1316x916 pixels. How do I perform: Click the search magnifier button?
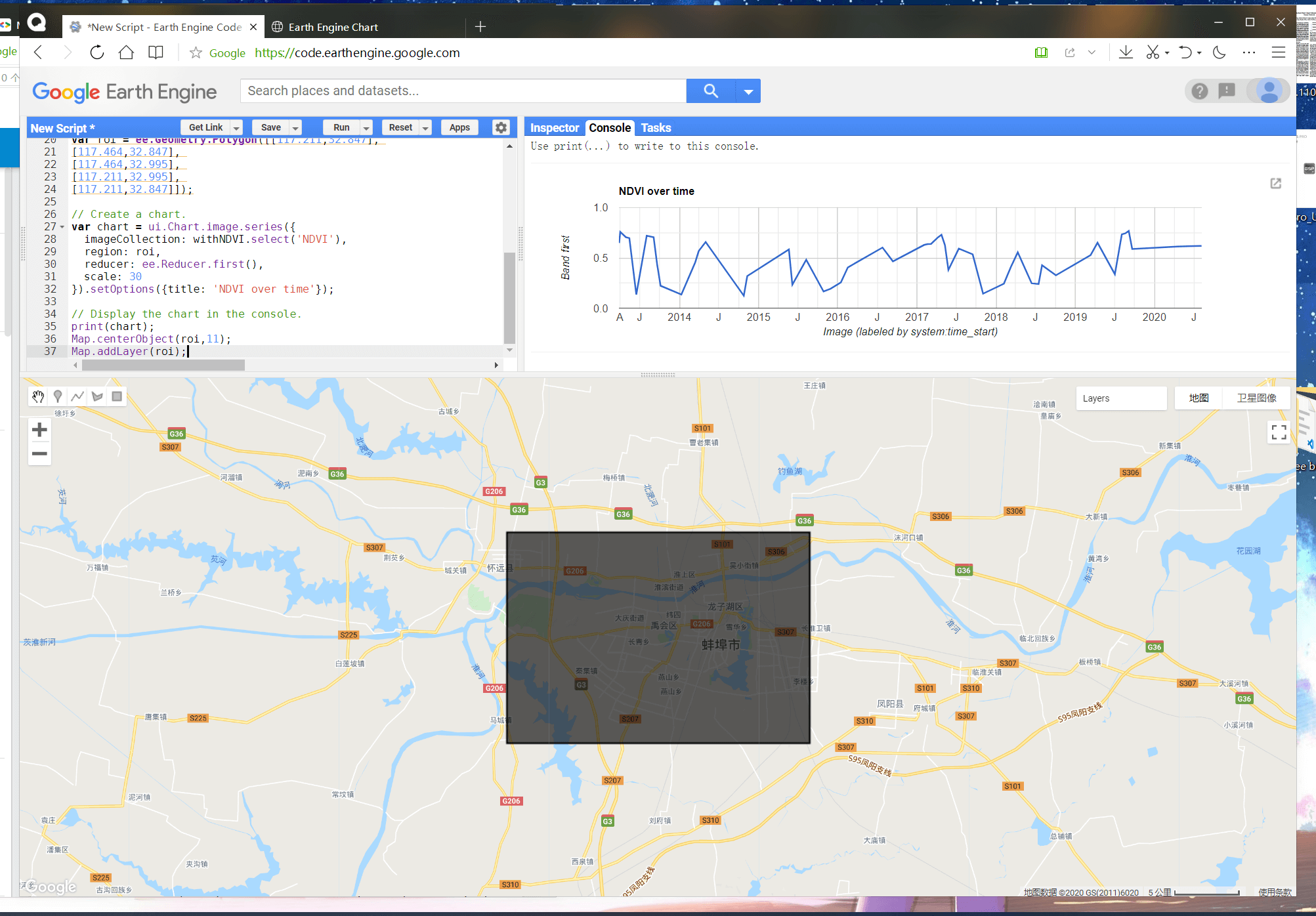[710, 91]
